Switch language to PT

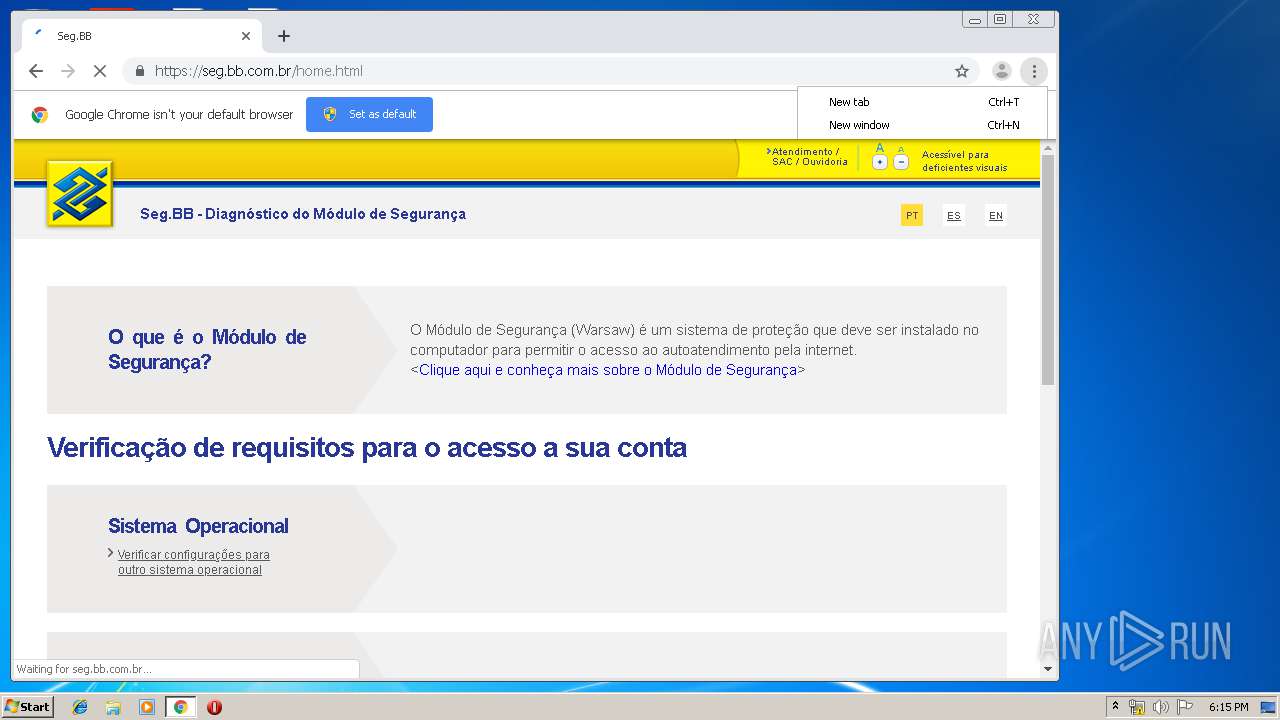coord(912,215)
